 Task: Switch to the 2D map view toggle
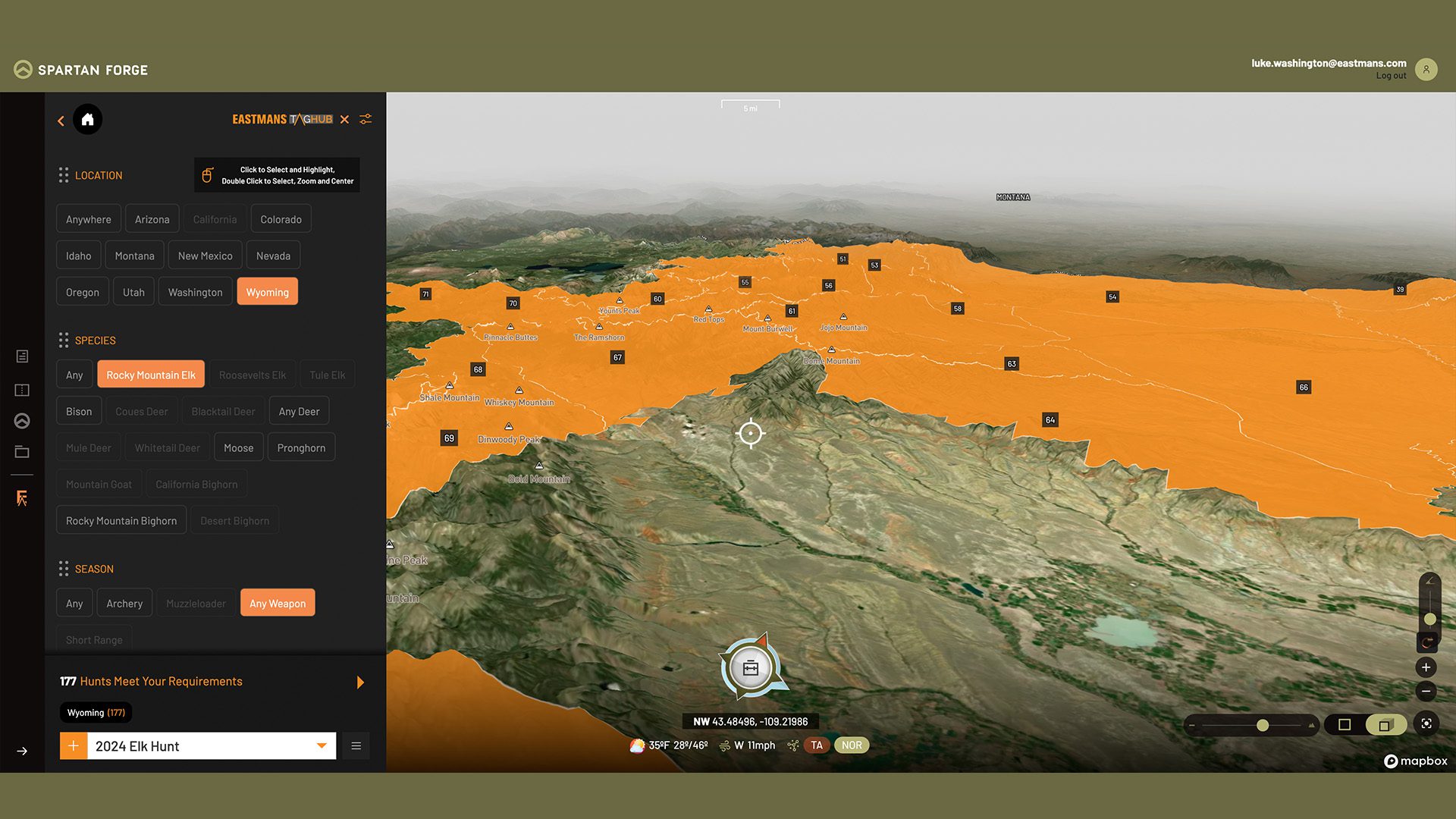1345,725
